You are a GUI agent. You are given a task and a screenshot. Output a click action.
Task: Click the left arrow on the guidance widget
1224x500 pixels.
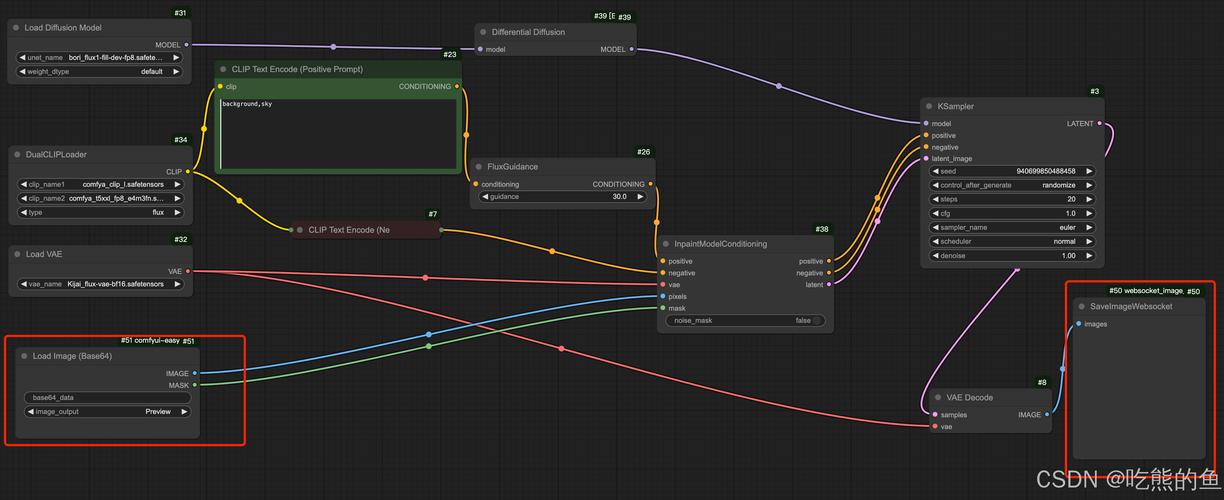(x=485, y=197)
